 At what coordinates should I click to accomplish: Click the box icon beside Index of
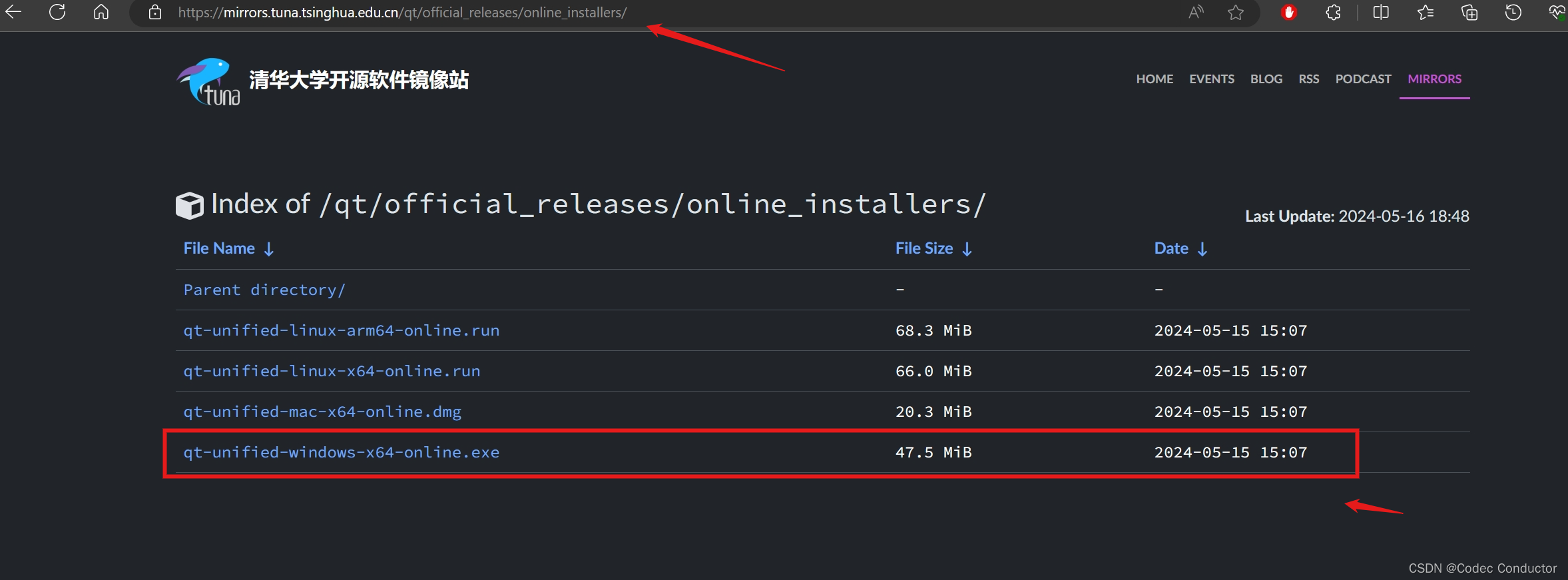coord(189,206)
